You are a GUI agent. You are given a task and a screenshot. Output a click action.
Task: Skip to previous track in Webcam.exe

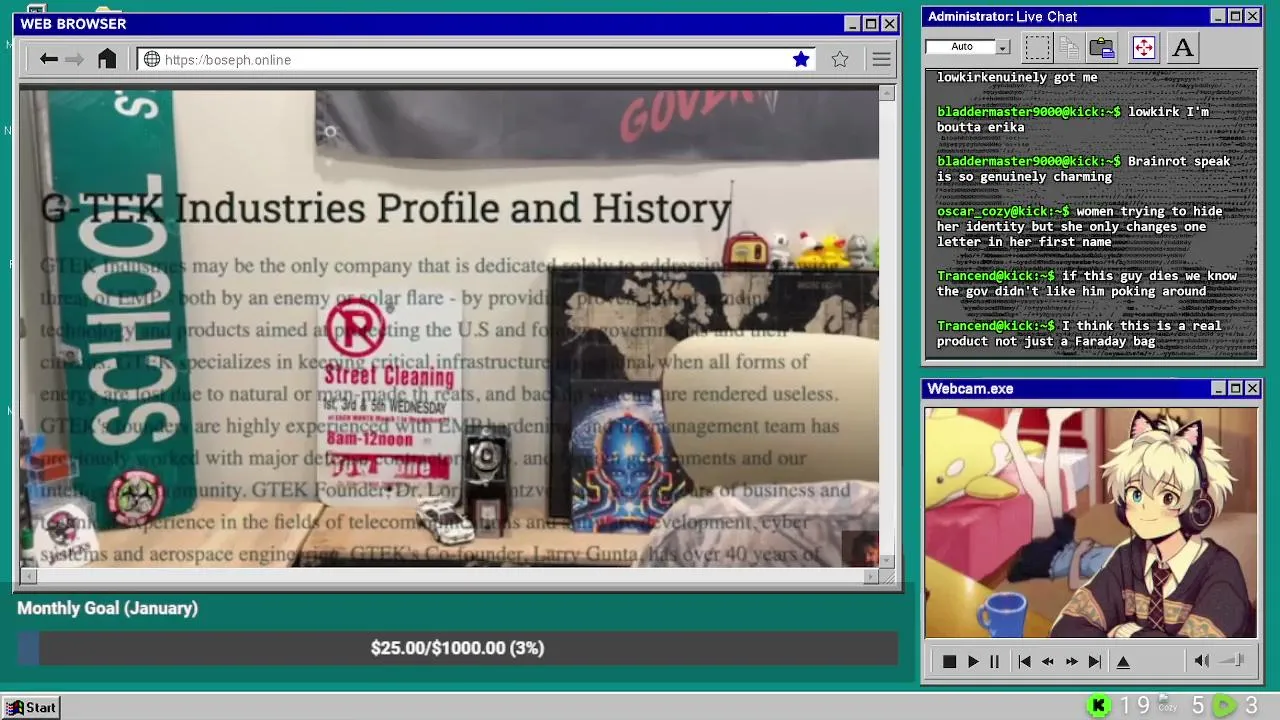point(1024,661)
